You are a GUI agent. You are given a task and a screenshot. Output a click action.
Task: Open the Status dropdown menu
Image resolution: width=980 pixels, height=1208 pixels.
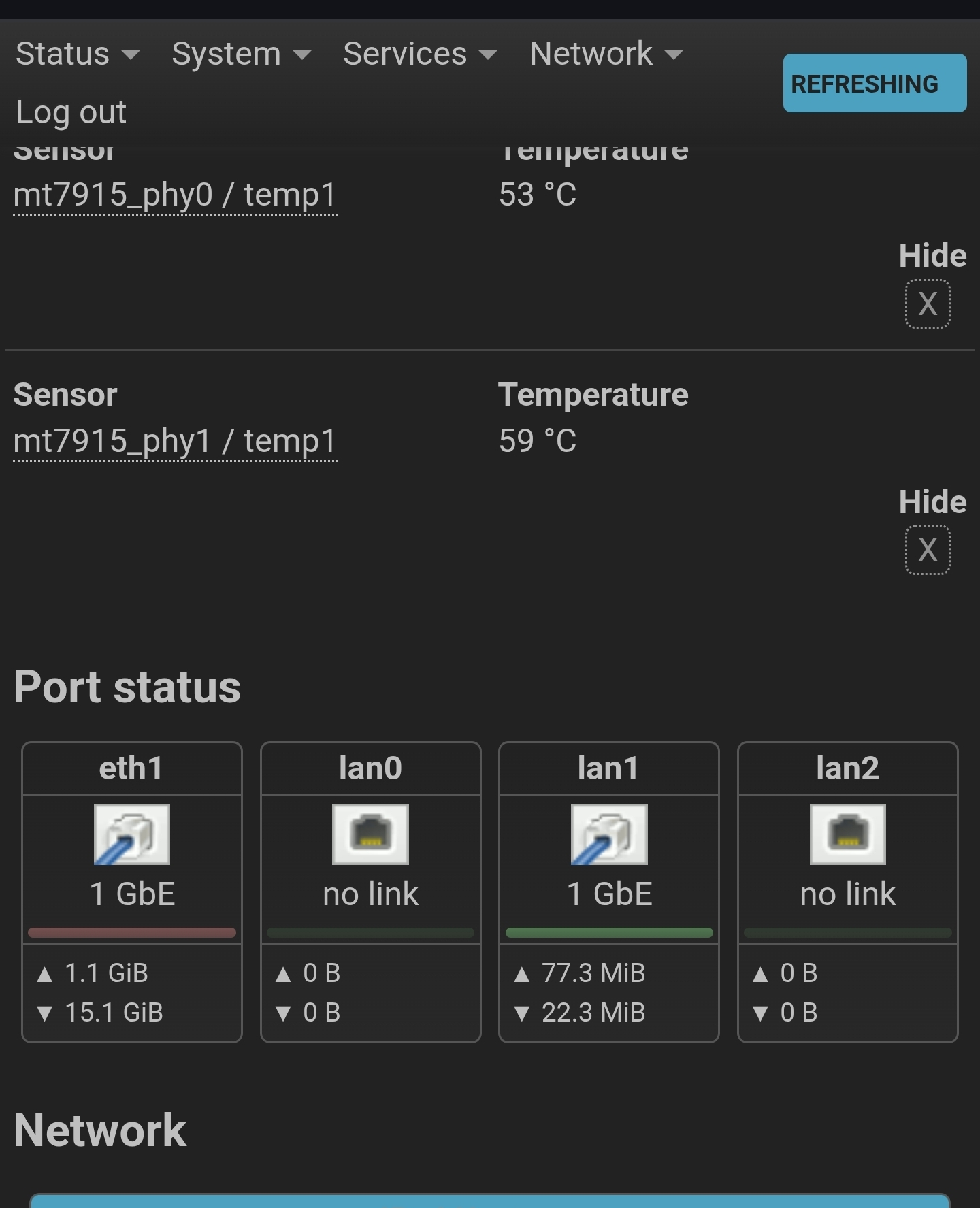tap(78, 53)
